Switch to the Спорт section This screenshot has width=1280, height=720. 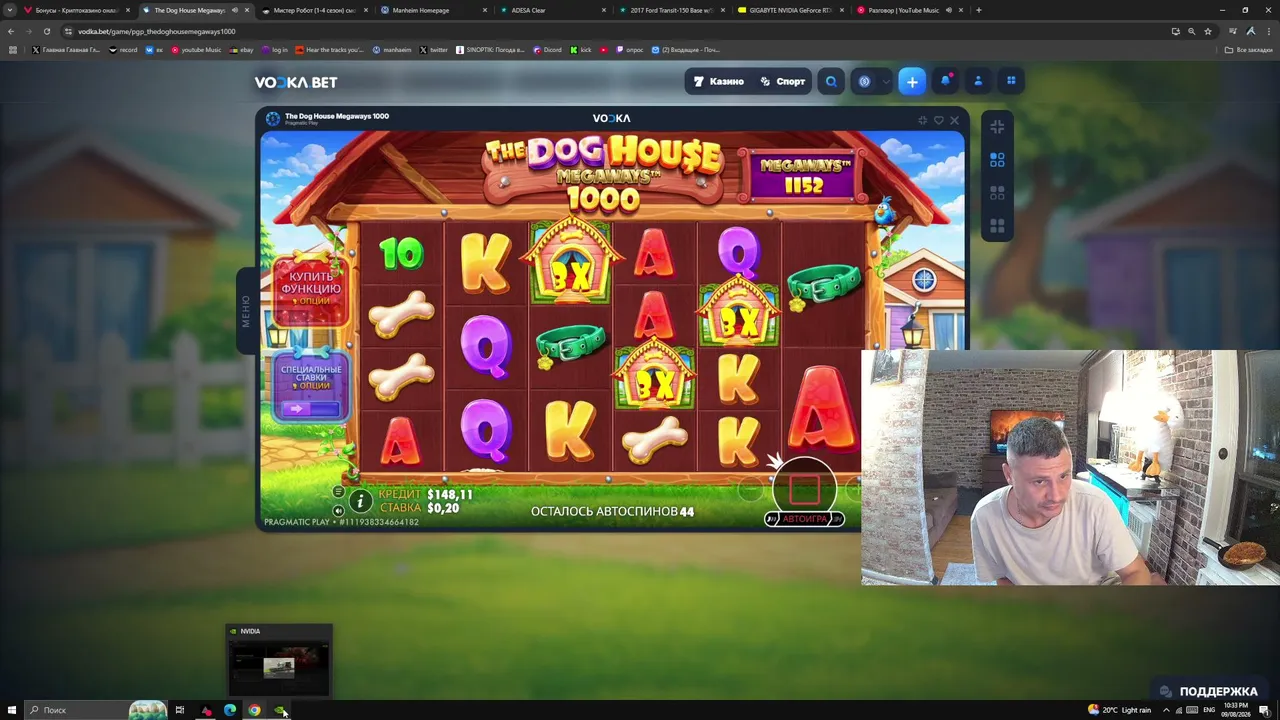tap(783, 82)
